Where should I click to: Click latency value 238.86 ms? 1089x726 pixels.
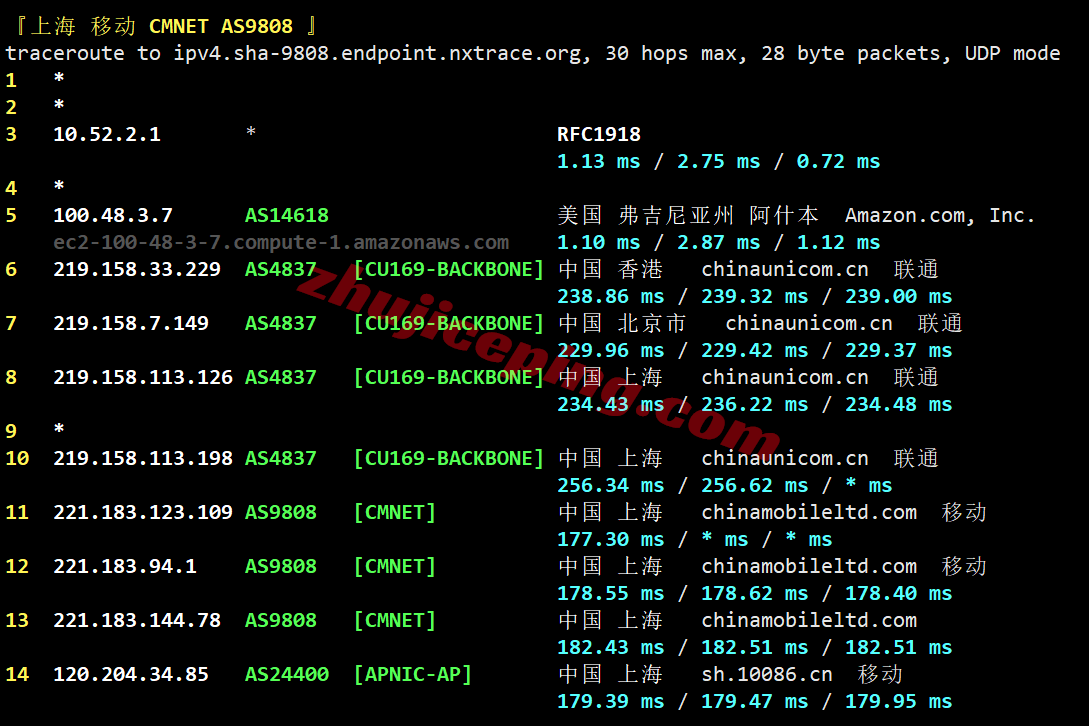[610, 297]
